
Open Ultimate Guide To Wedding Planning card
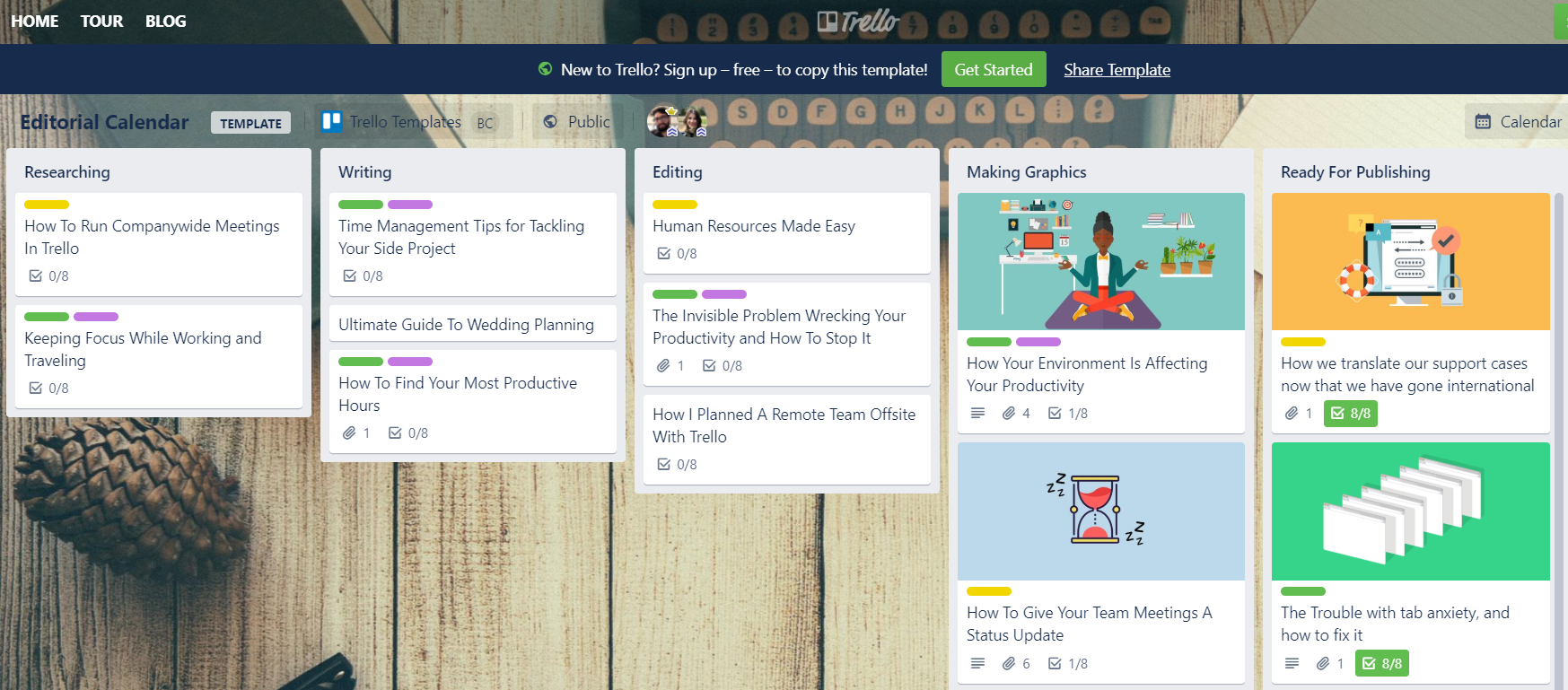click(473, 324)
